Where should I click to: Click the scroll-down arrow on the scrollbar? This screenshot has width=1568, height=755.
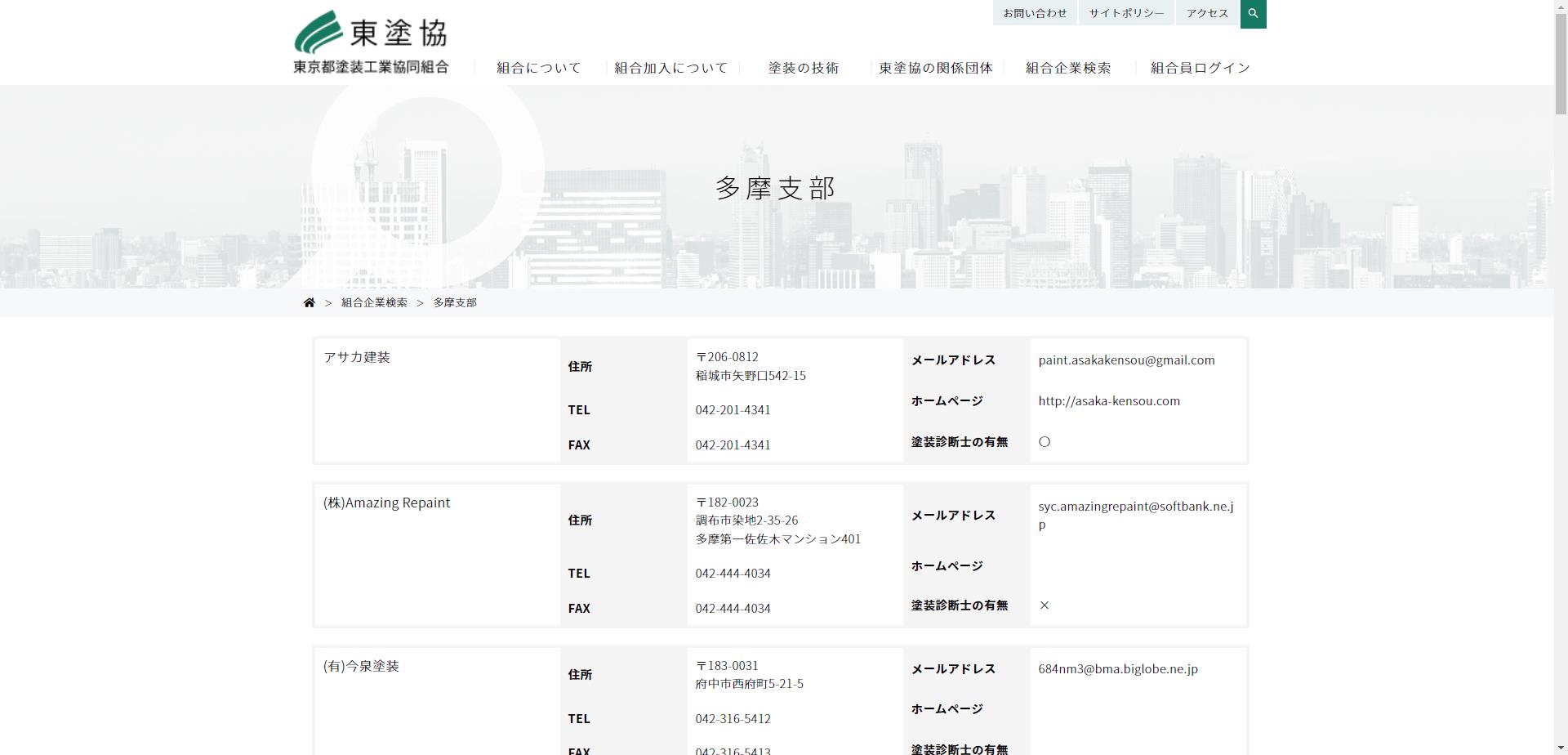pos(1561,747)
